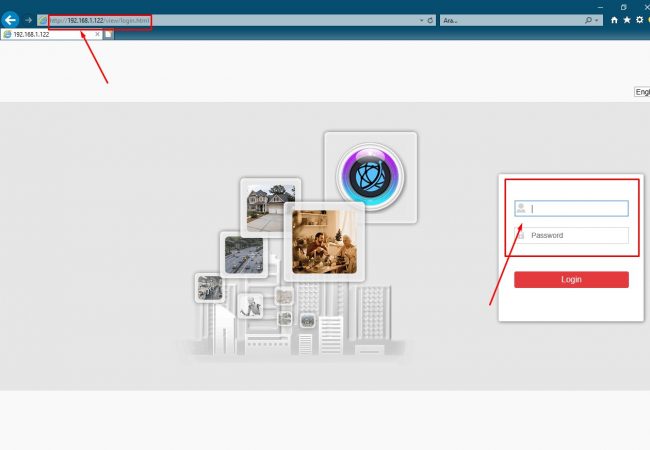Expand the address bar history dropdown
650x450 pixels.
[x=420, y=20]
